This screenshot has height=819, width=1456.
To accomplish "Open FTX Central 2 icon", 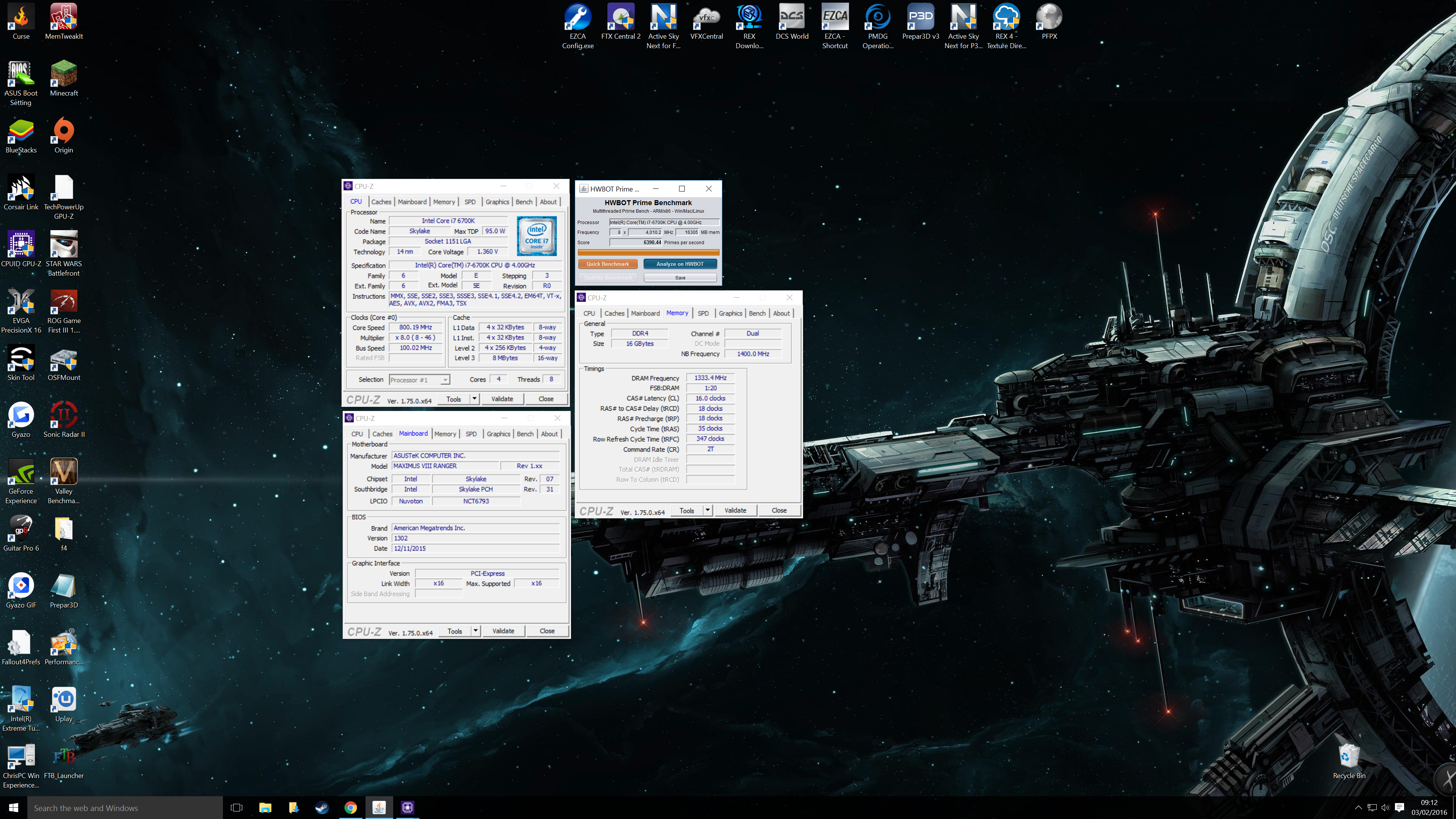I will click(621, 22).
